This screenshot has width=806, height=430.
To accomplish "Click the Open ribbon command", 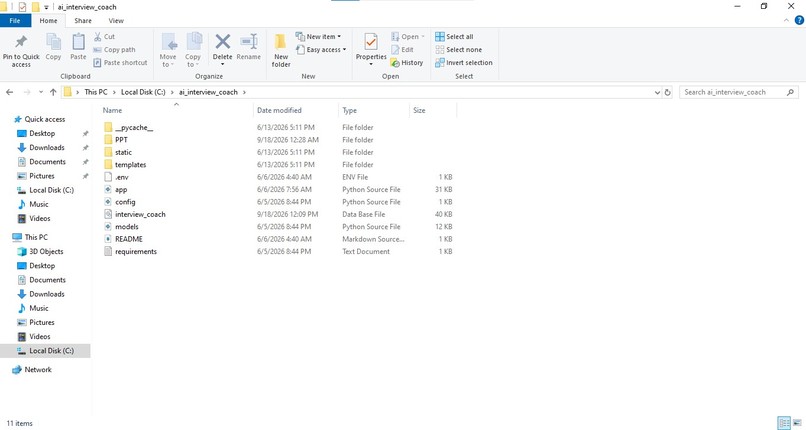I will coord(408,36).
